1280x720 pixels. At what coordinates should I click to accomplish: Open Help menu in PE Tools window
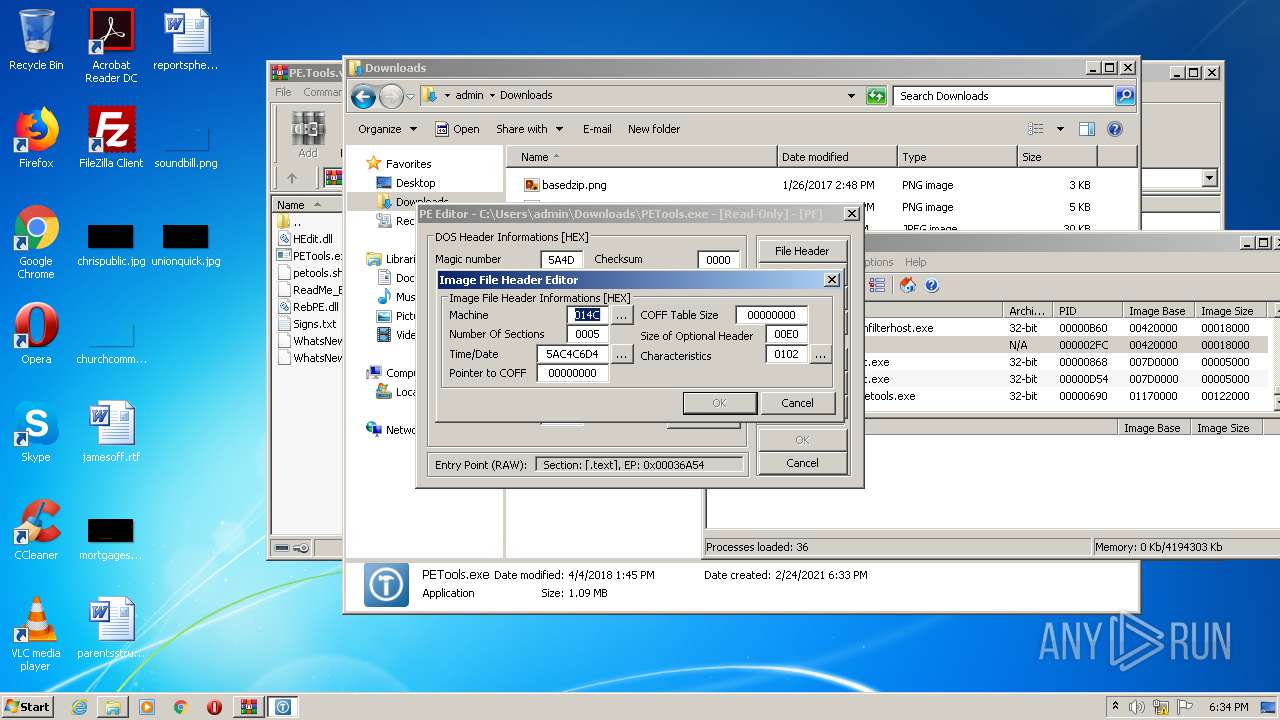point(915,262)
